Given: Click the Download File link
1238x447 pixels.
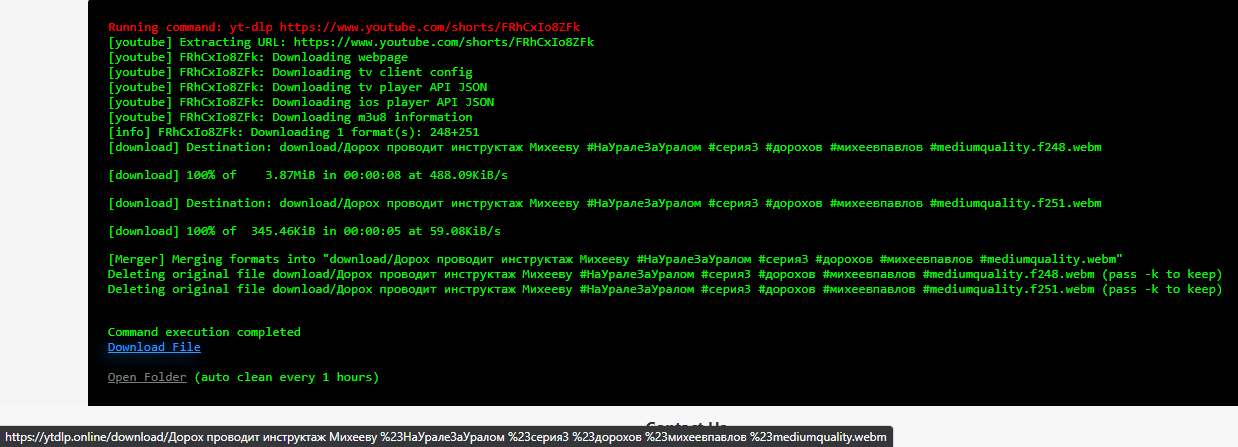Looking at the screenshot, I should (154, 347).
